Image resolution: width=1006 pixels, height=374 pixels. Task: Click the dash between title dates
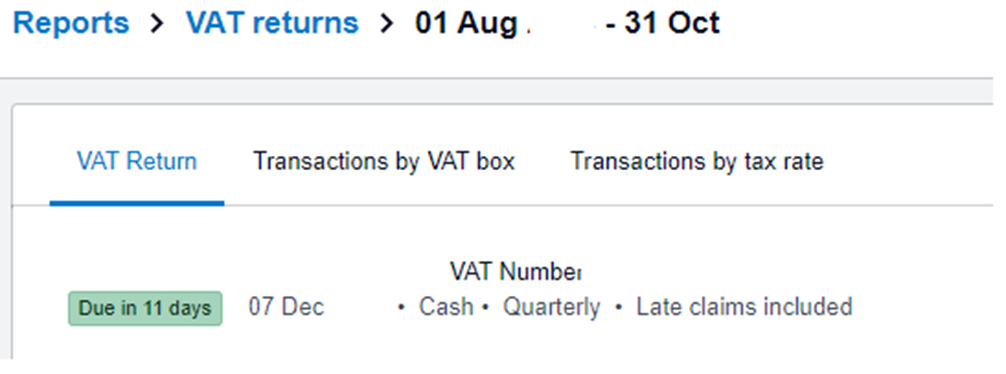610,26
